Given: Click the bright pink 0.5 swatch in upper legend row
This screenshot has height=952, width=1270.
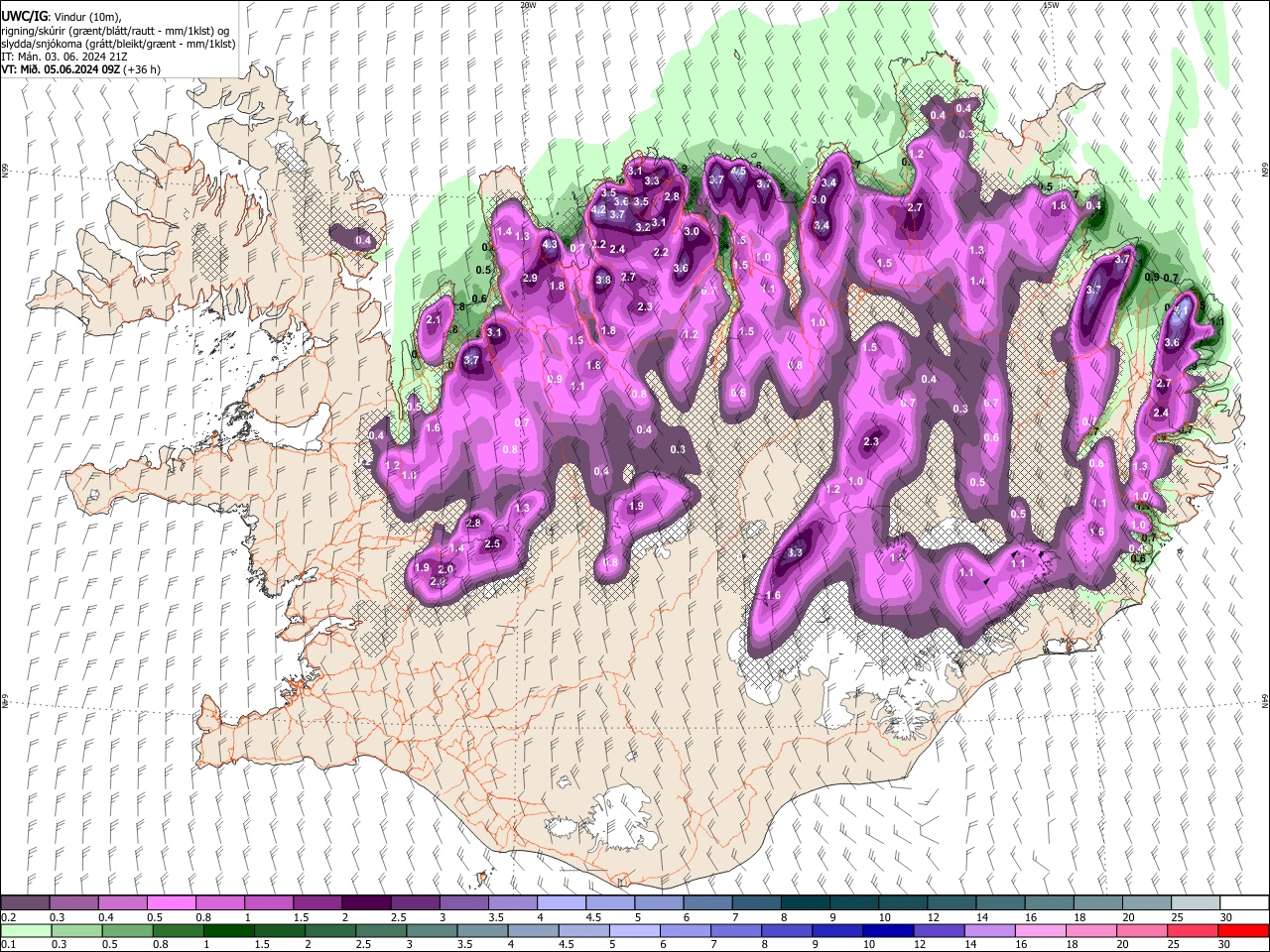Looking at the screenshot, I should coord(172,903).
